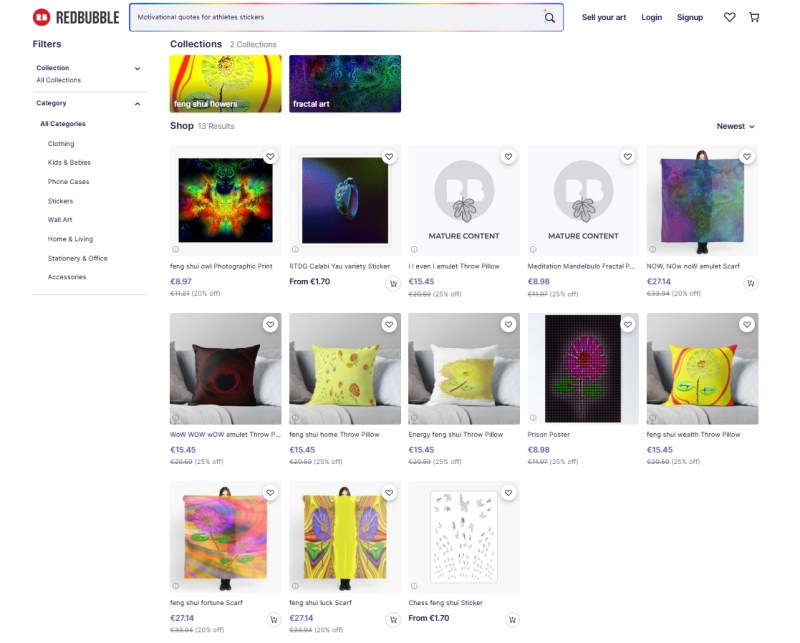Viewport: 800px width, 643px height.
Task: Click the Login link
Action: (x=651, y=17)
